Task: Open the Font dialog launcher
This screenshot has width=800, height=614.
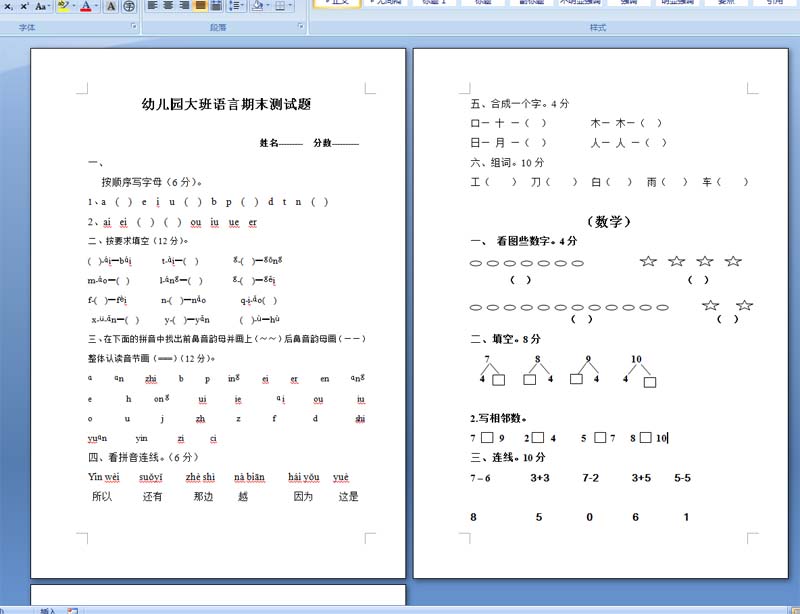Action: [x=134, y=26]
